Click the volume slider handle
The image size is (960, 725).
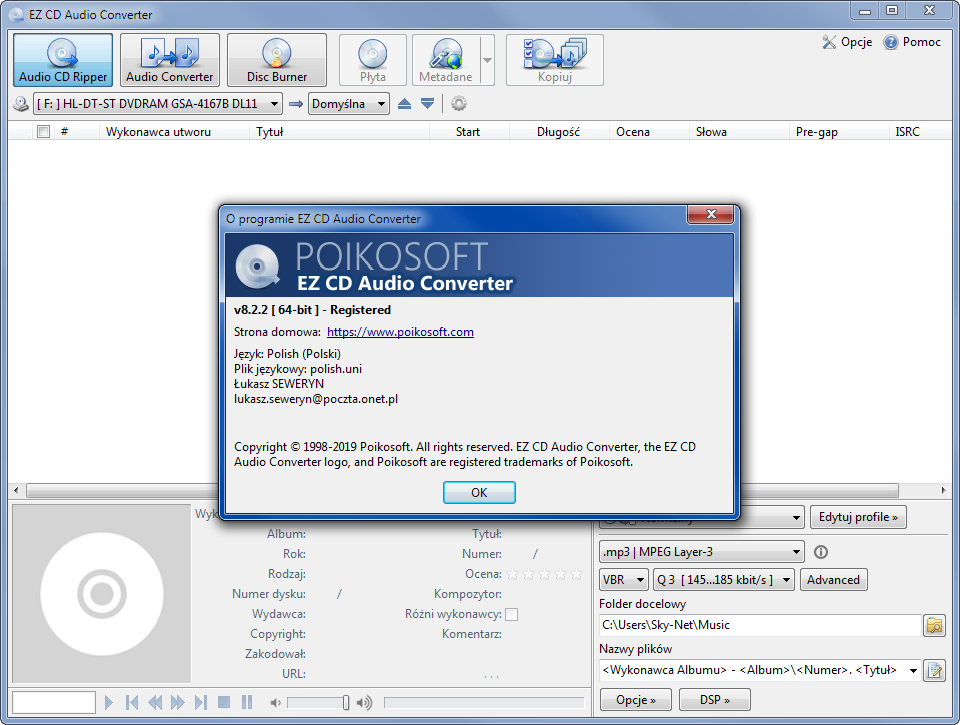point(346,702)
